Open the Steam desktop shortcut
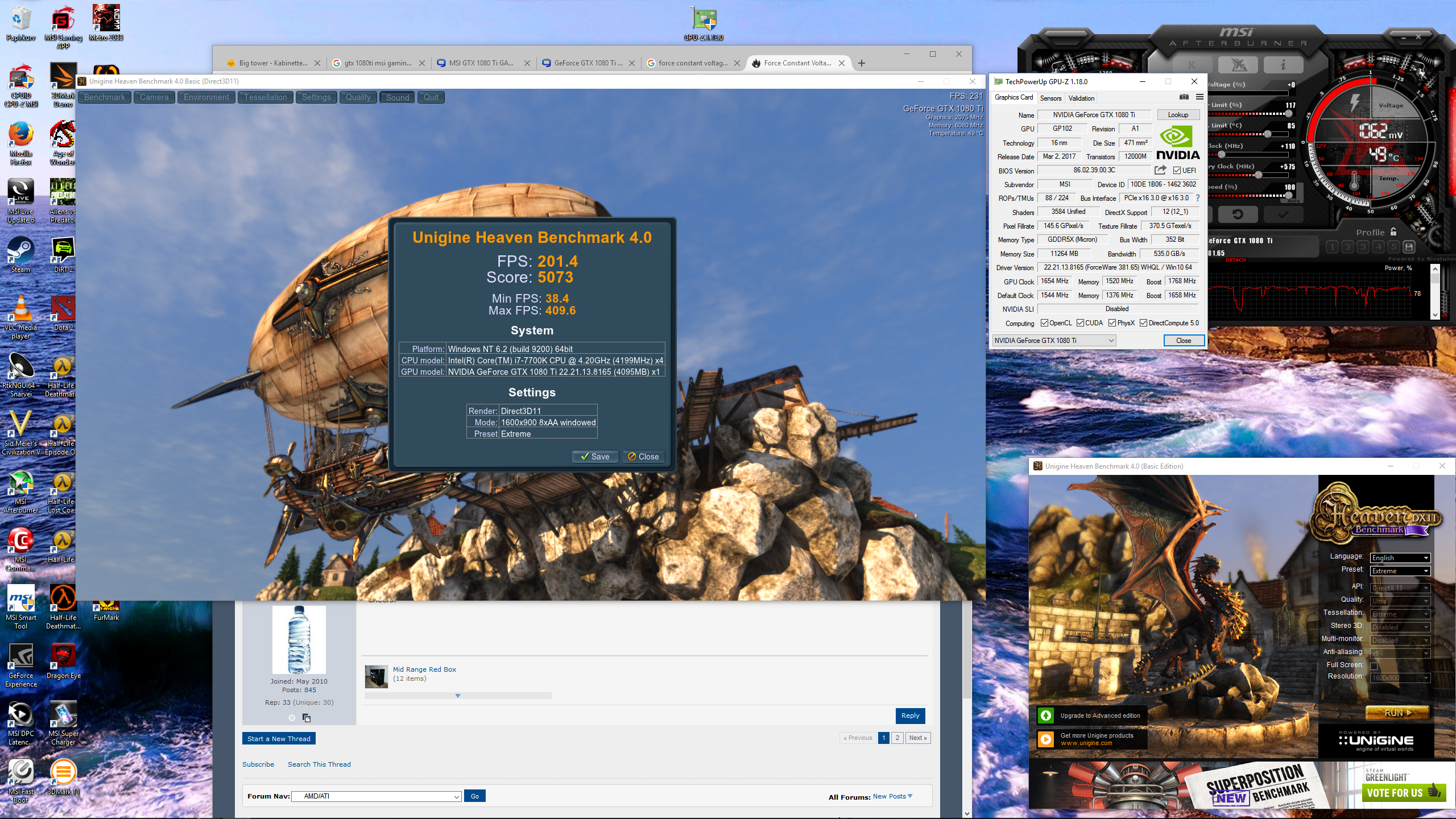 [21, 254]
